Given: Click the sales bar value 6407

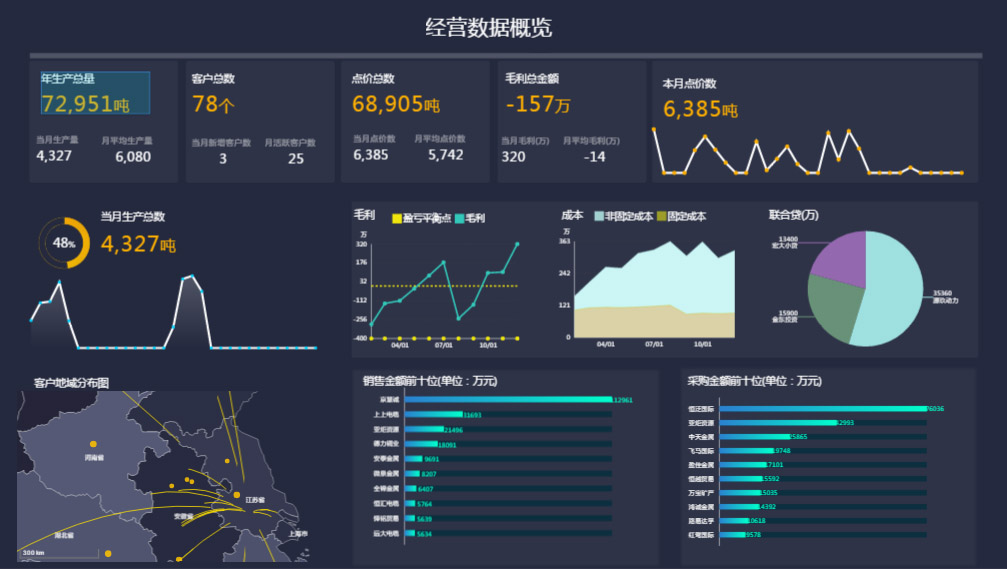Looking at the screenshot, I should 425,489.
